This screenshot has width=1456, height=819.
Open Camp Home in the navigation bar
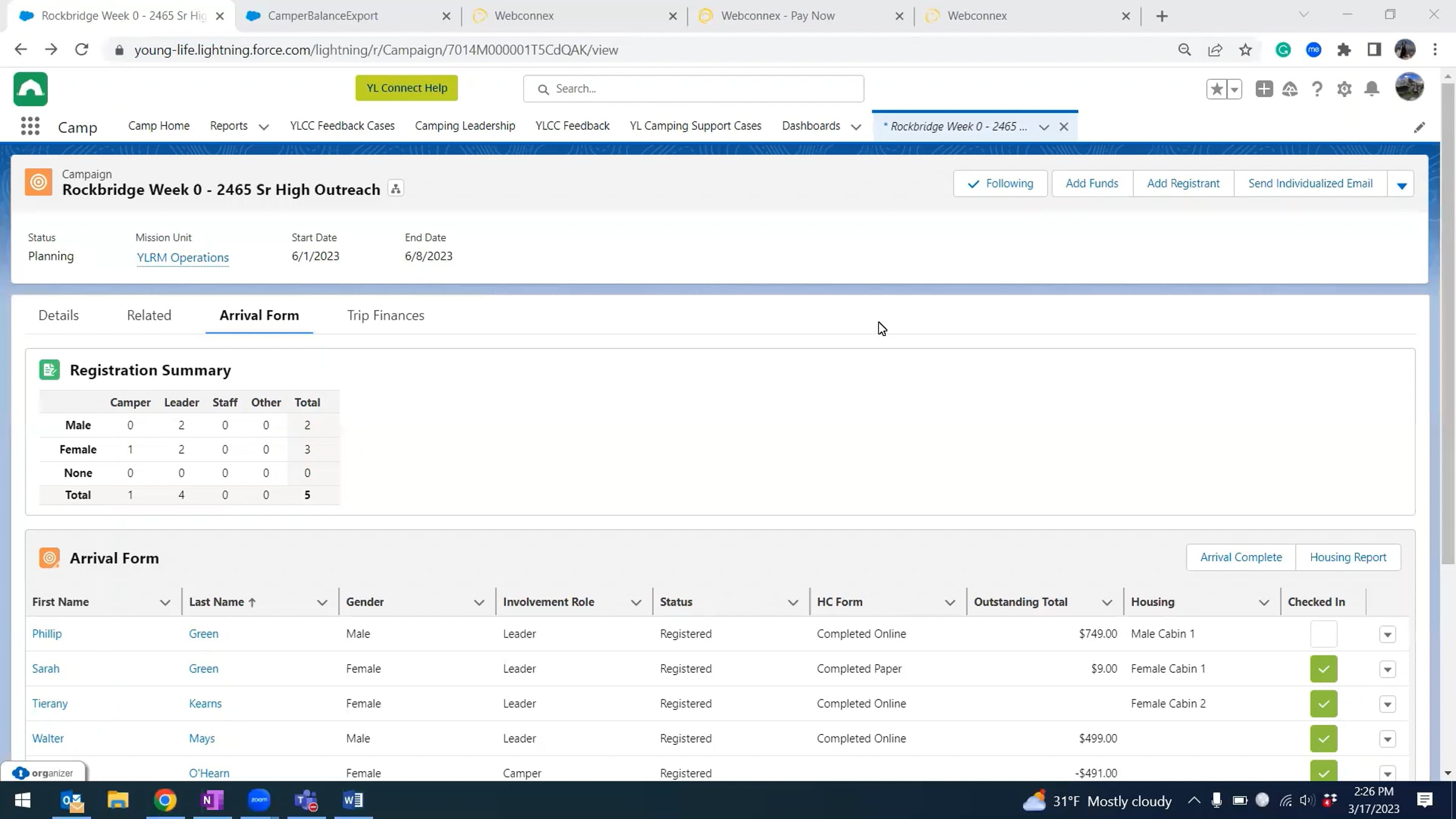pyautogui.click(x=159, y=126)
